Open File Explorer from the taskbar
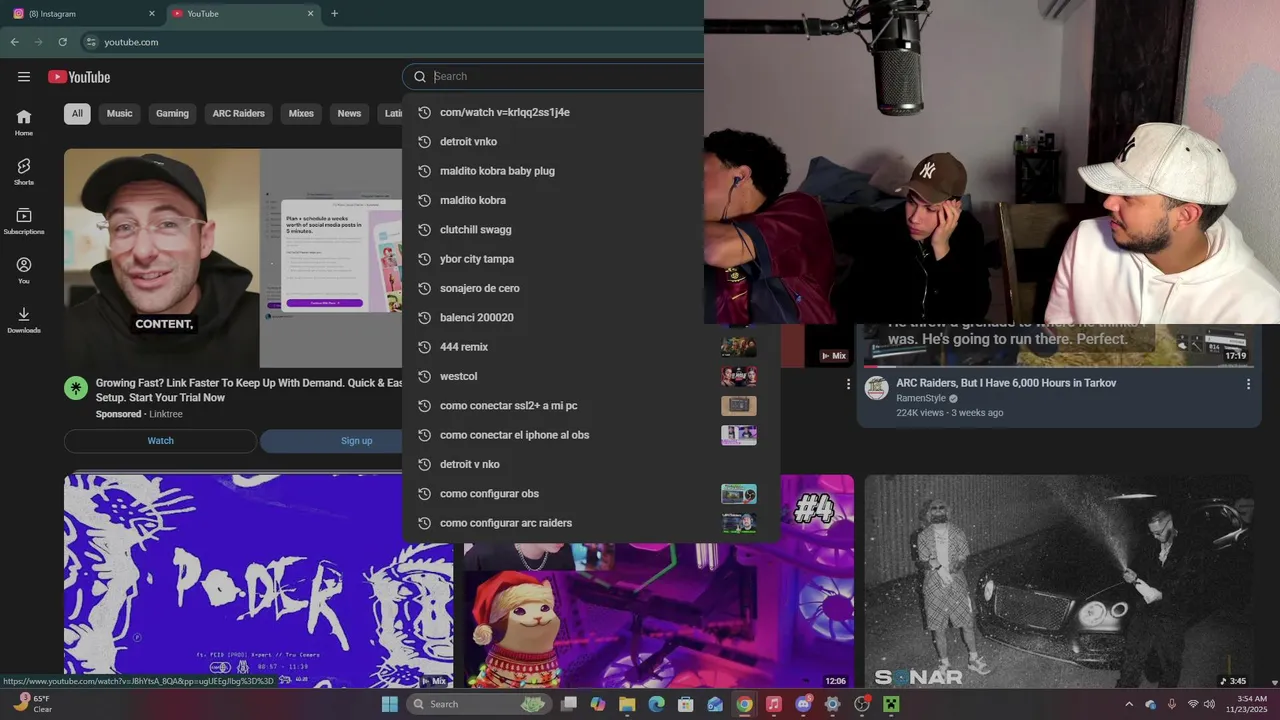The image size is (1280, 720). tap(627, 704)
